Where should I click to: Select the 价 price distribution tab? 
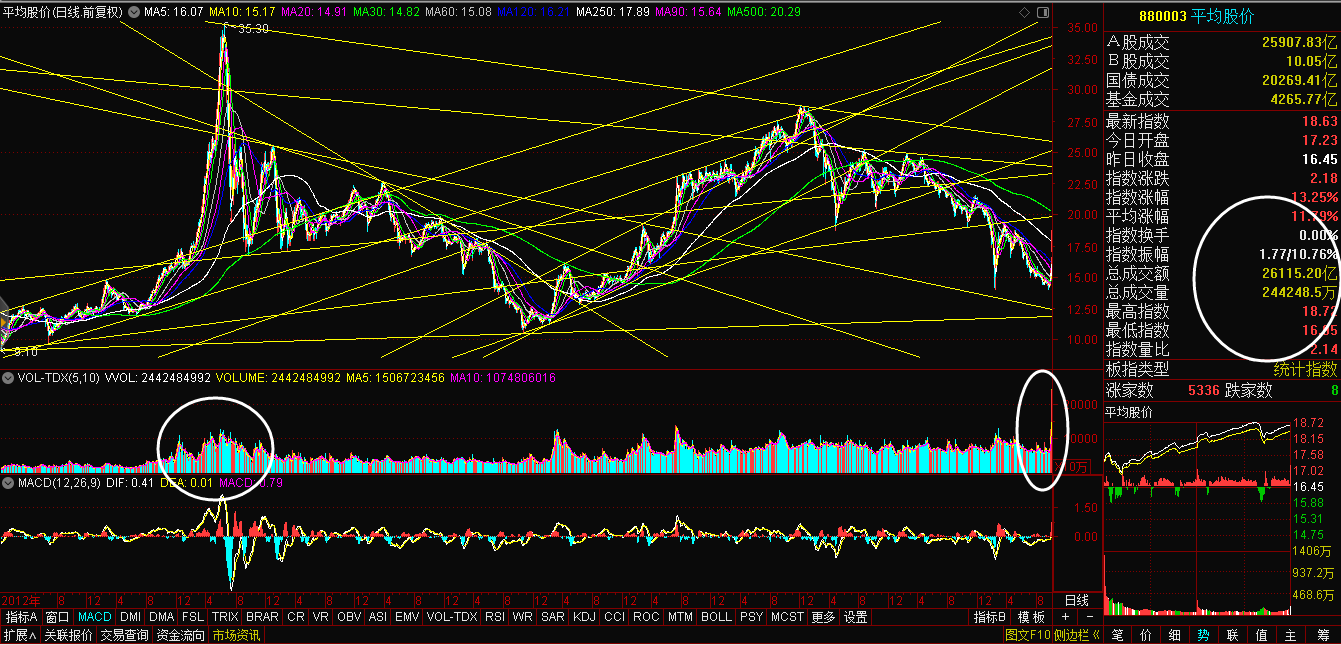point(1146,635)
